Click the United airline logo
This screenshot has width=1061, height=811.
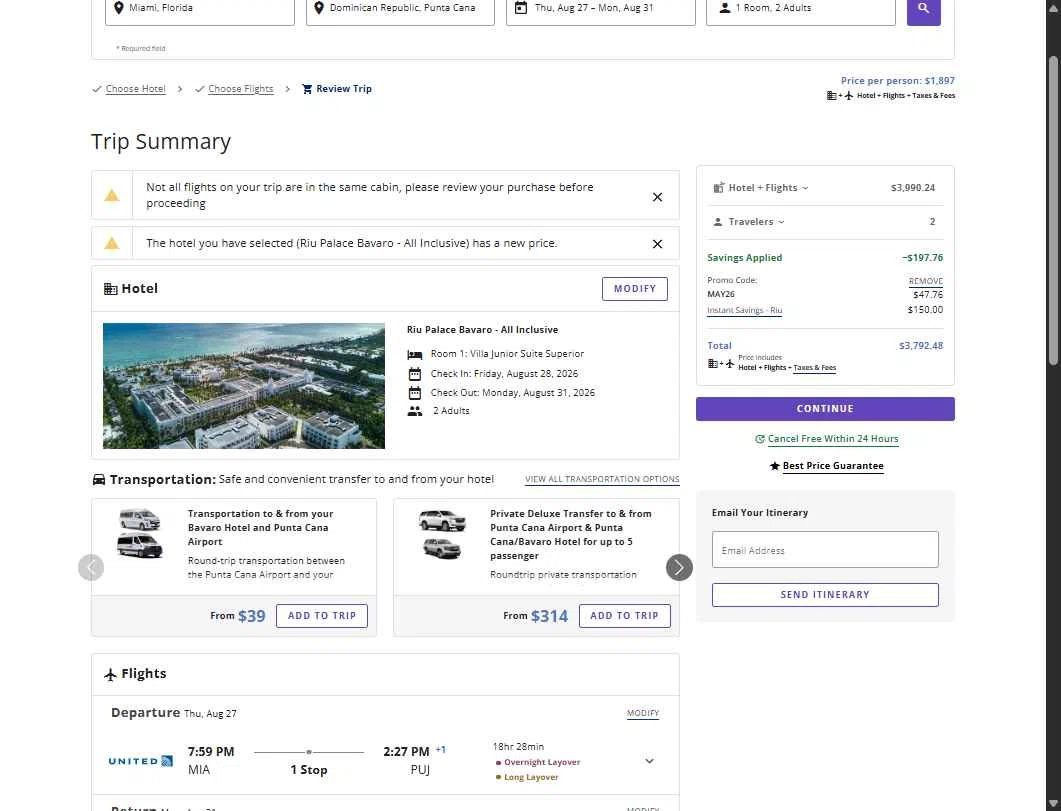point(141,761)
